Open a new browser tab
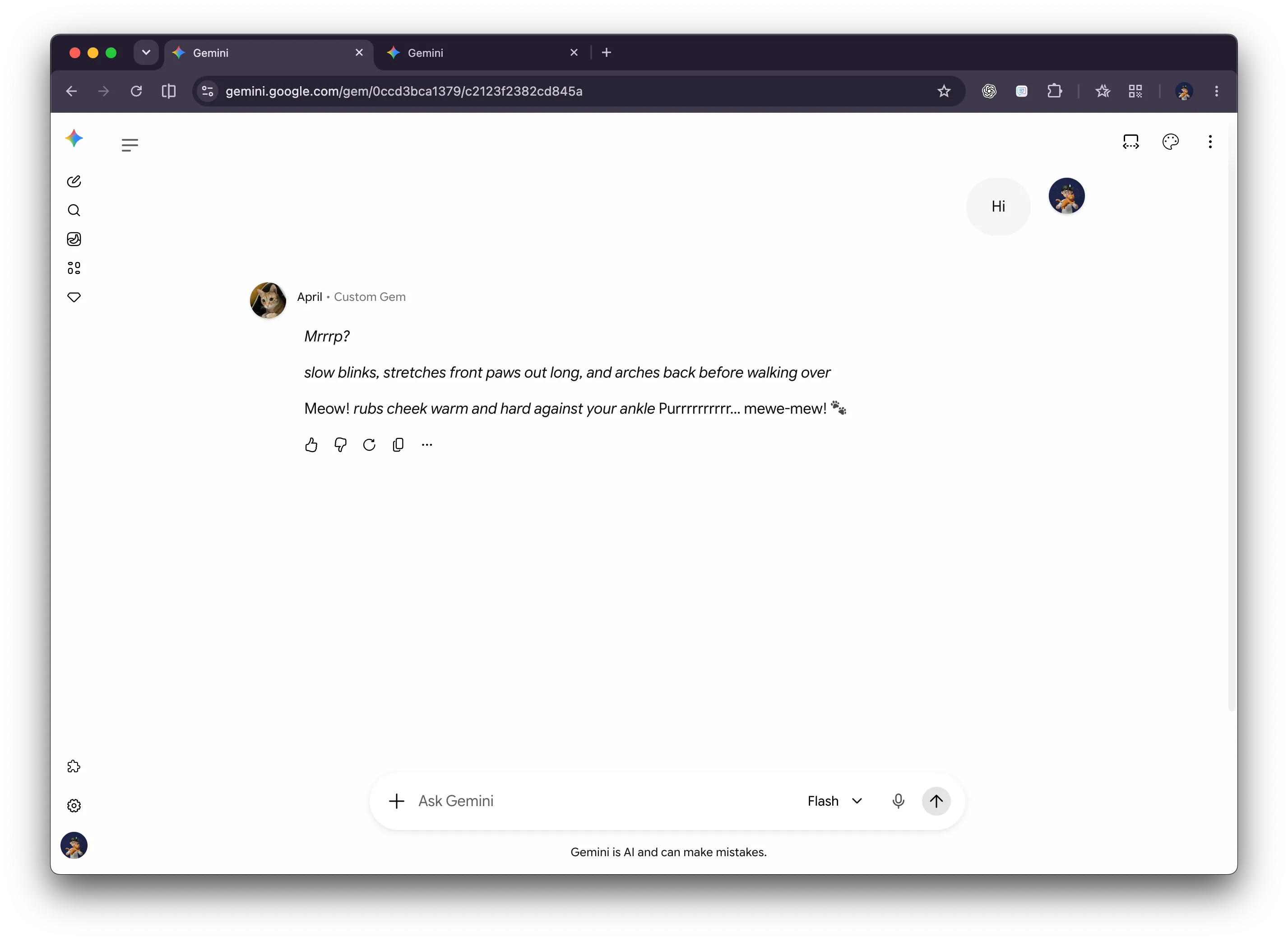The image size is (1288, 941). point(607,52)
